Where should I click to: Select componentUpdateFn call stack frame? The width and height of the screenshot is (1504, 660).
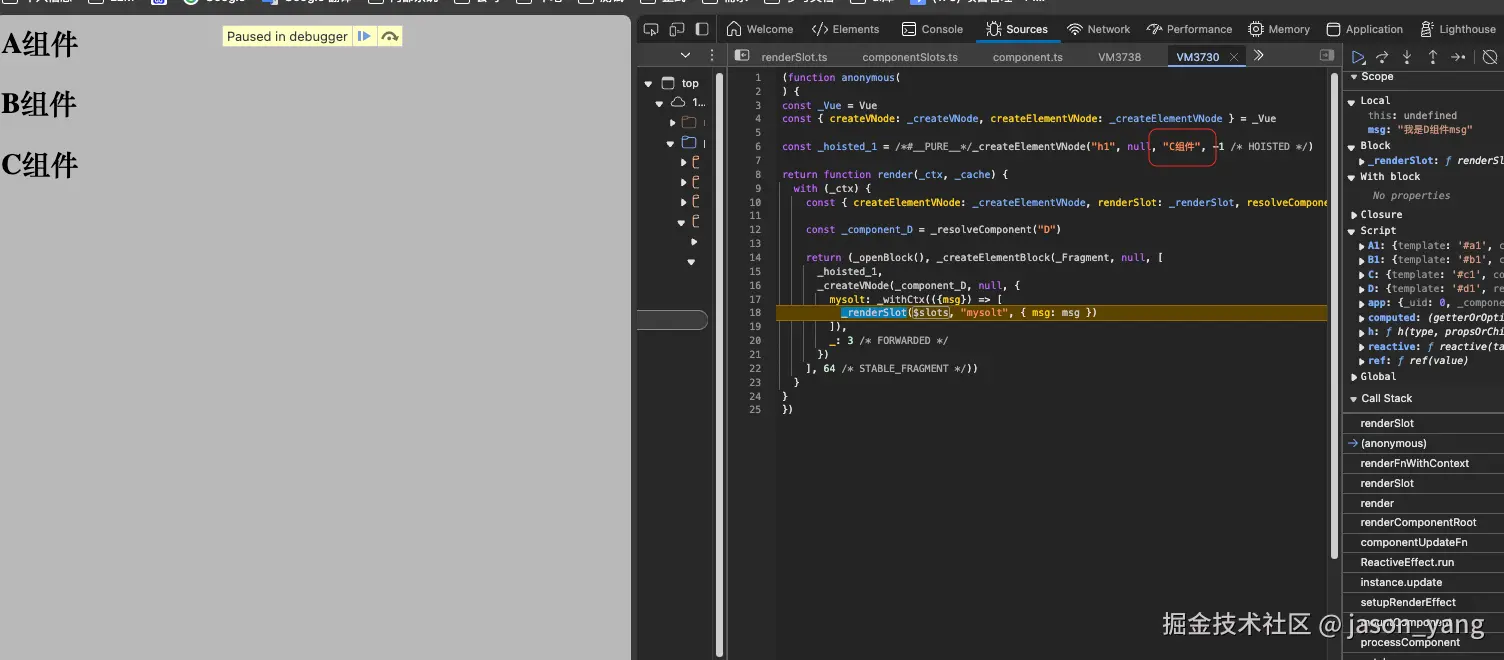[1413, 542]
